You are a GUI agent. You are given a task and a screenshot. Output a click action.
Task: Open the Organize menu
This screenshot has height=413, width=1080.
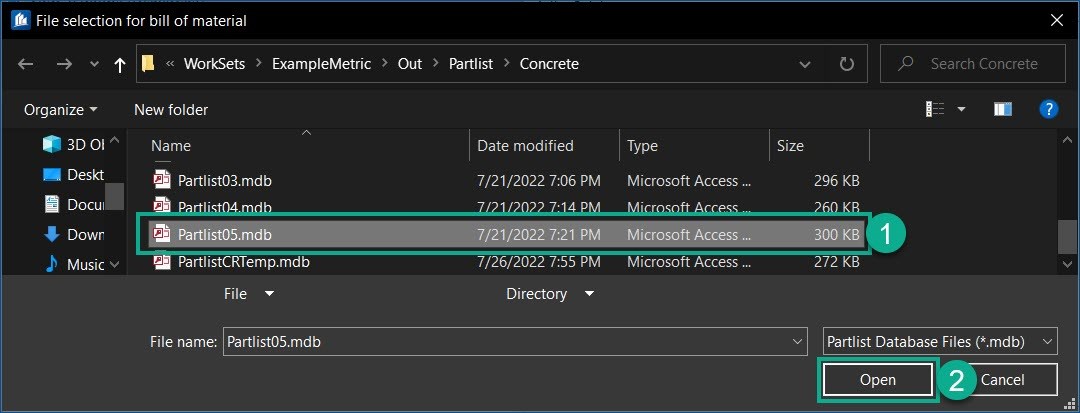(x=61, y=109)
